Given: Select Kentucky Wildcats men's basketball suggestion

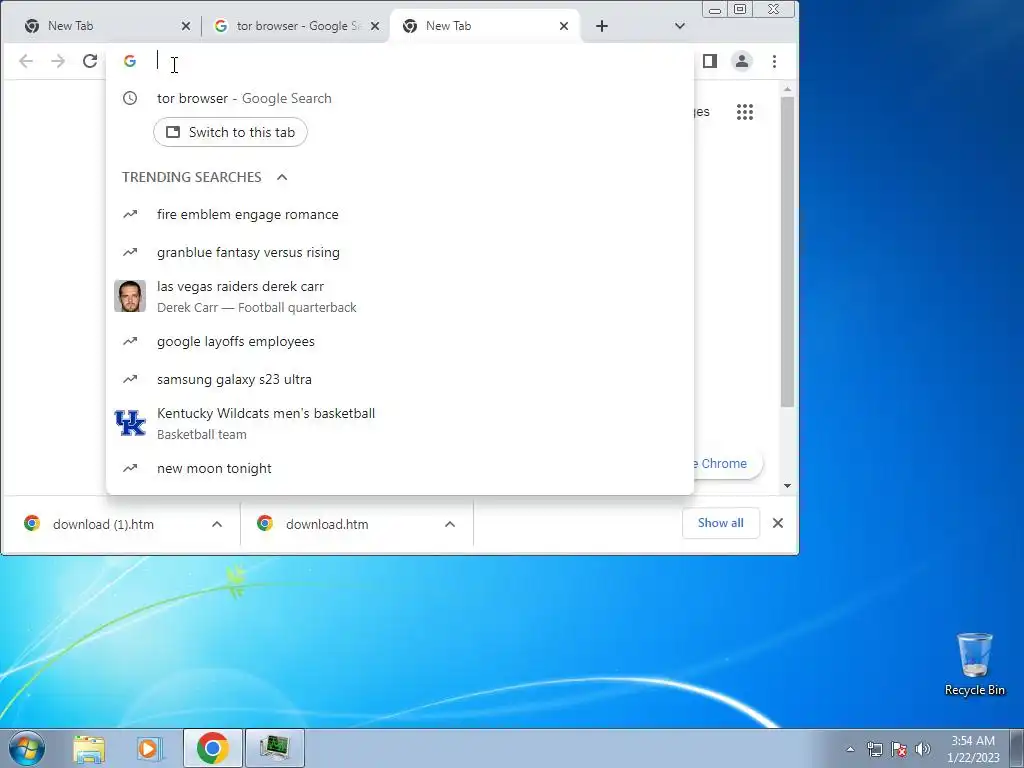Looking at the screenshot, I should point(400,423).
